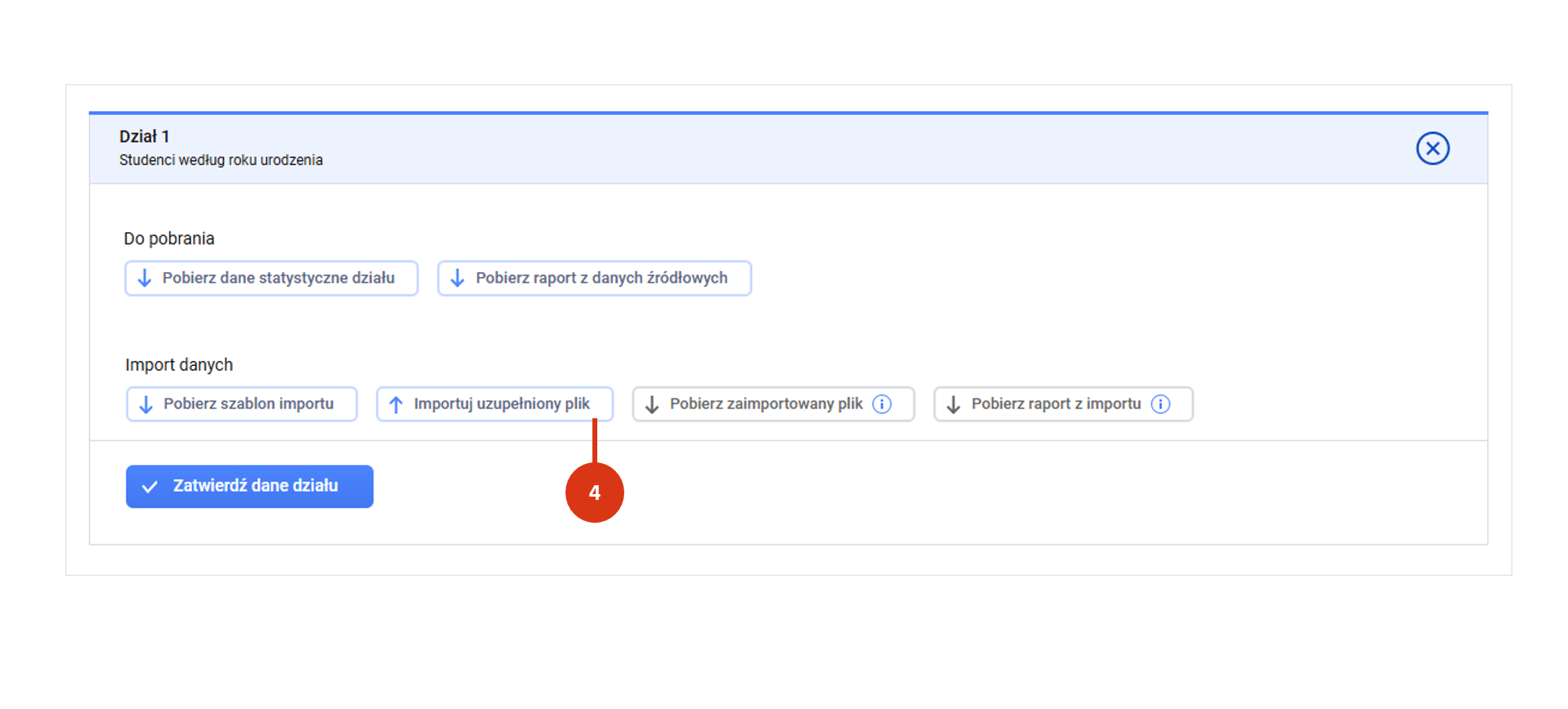Open info icon beside Pobierz raport z importu
This screenshot has height=709, width=1568.
point(1160,404)
